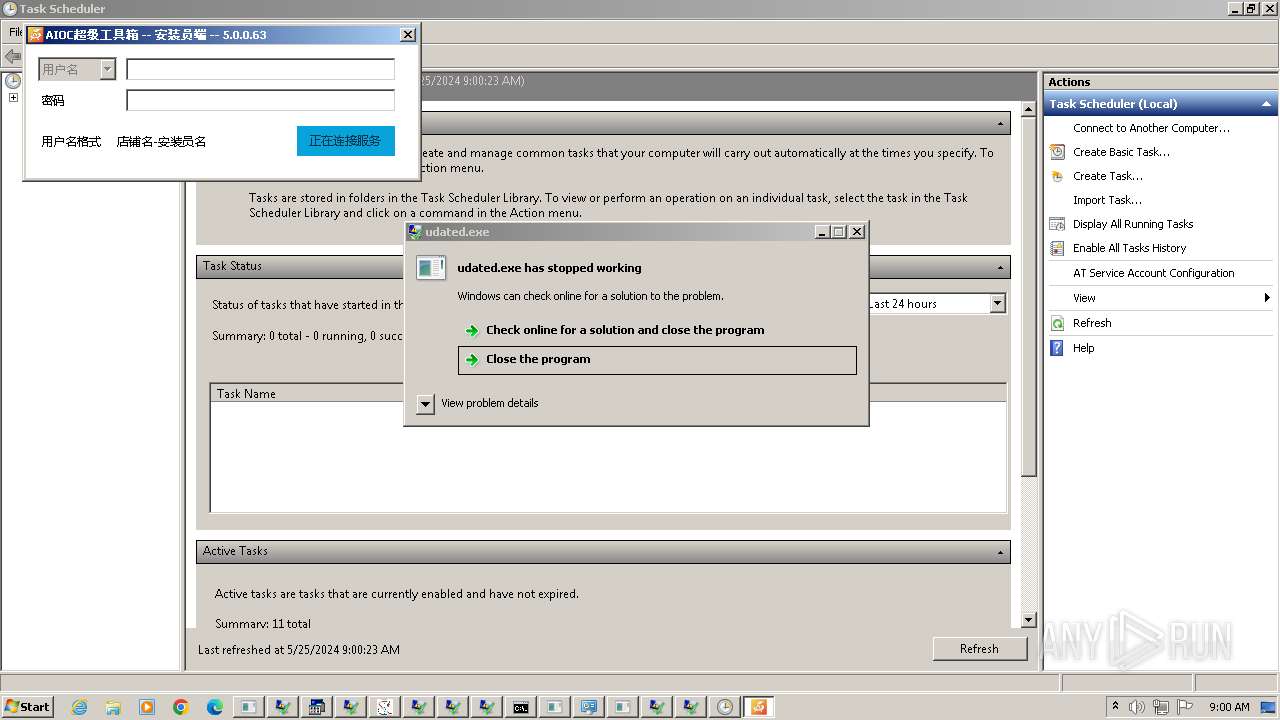The width and height of the screenshot is (1280, 720).
Task: Click the blue connecting service button
Action: (345, 141)
